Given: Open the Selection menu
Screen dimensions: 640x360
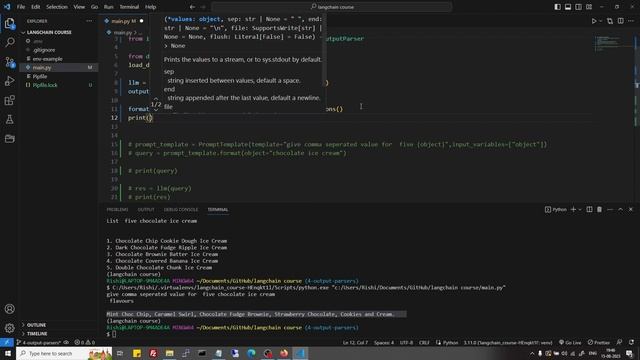Looking at the screenshot, I should pos(57,7).
